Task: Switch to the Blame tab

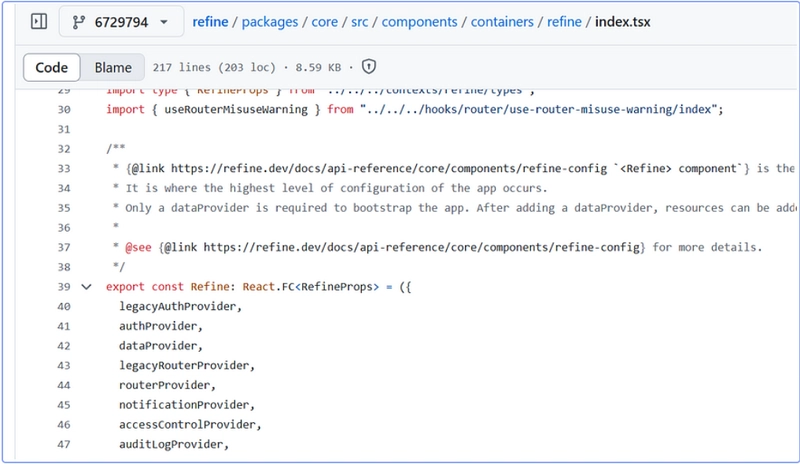Action: click(x=113, y=67)
